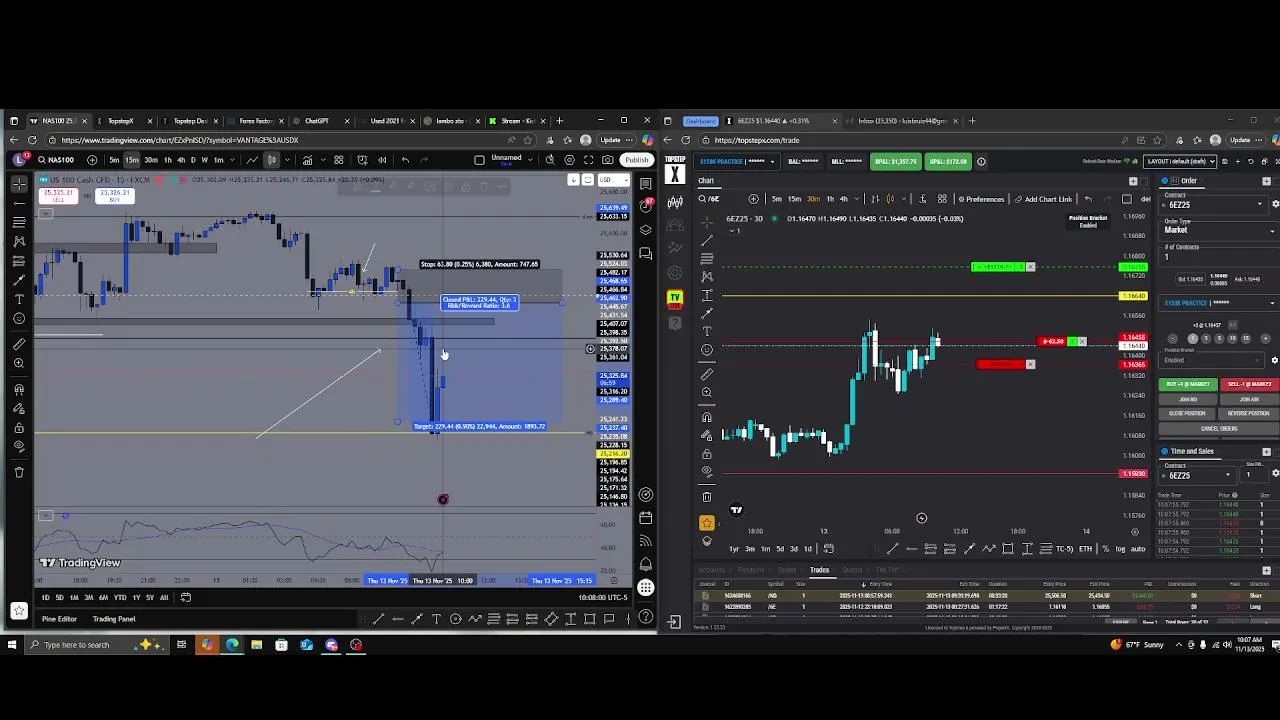Viewport: 1280px width, 720px height.
Task: Click SELL -1 @ MARKET button
Action: pyautogui.click(x=1250, y=384)
